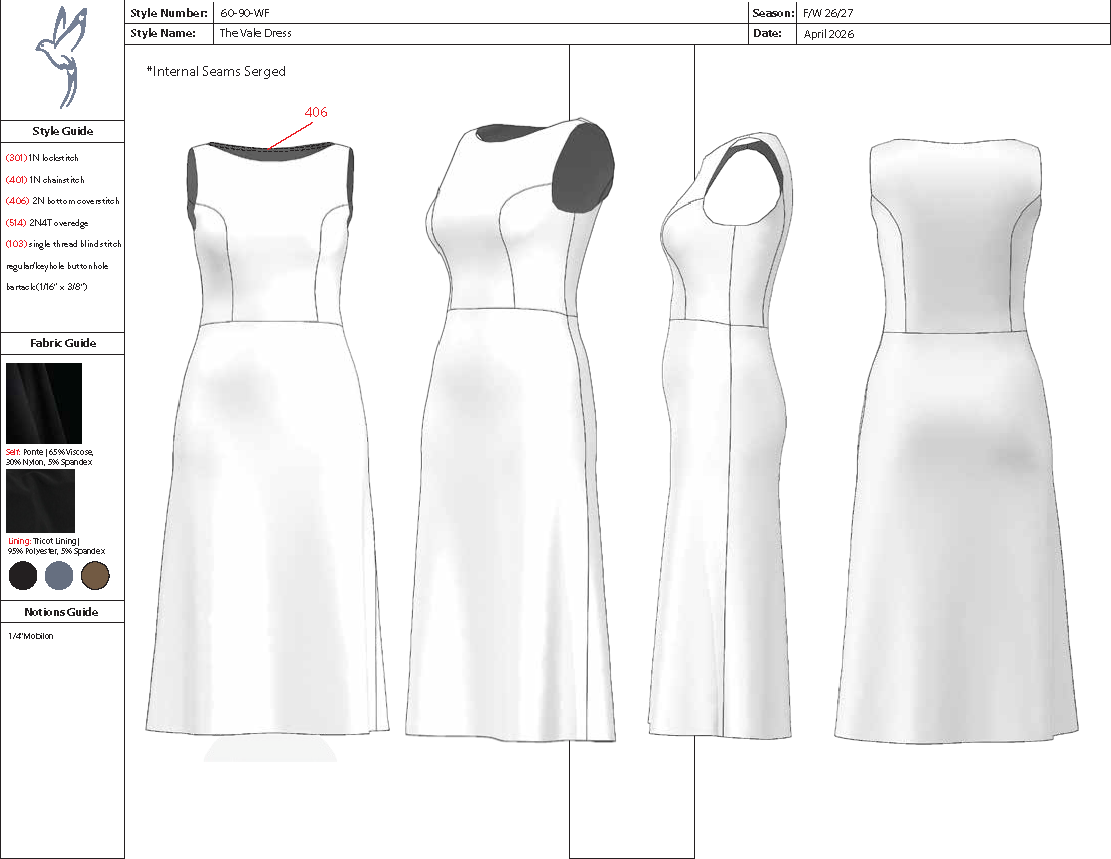Open the Fabric Guide section header
The image size is (1111, 859).
click(62, 343)
